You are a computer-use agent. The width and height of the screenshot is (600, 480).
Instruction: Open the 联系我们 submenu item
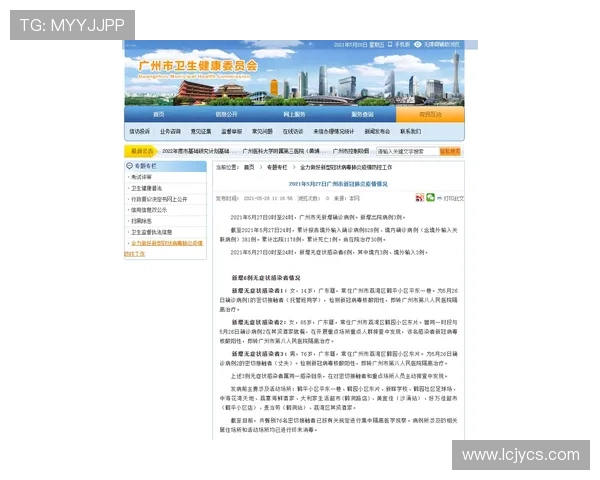(x=411, y=131)
